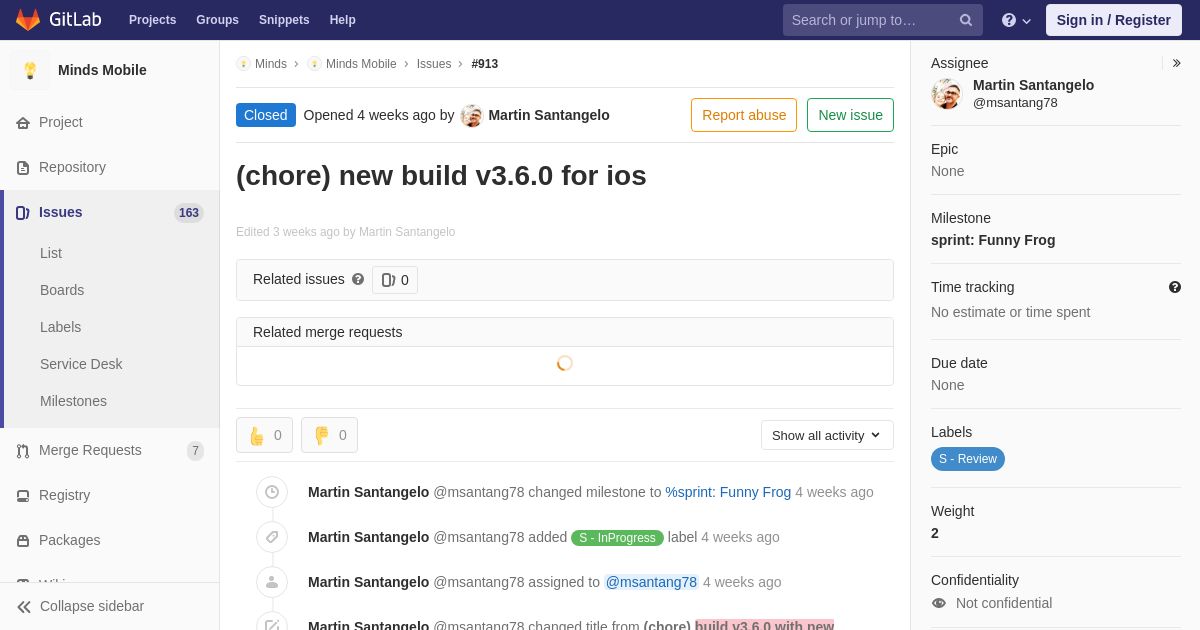Screen dimensions: 1200x630
Task: Click the 163 issues count badge
Action: point(189,213)
